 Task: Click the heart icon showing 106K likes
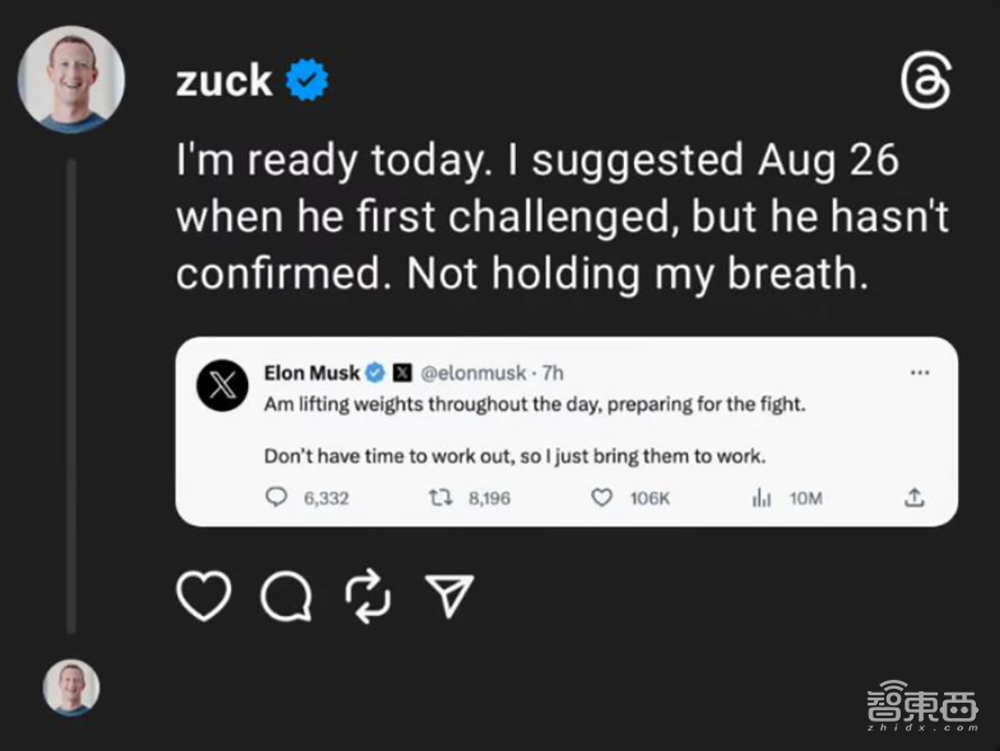(x=602, y=497)
